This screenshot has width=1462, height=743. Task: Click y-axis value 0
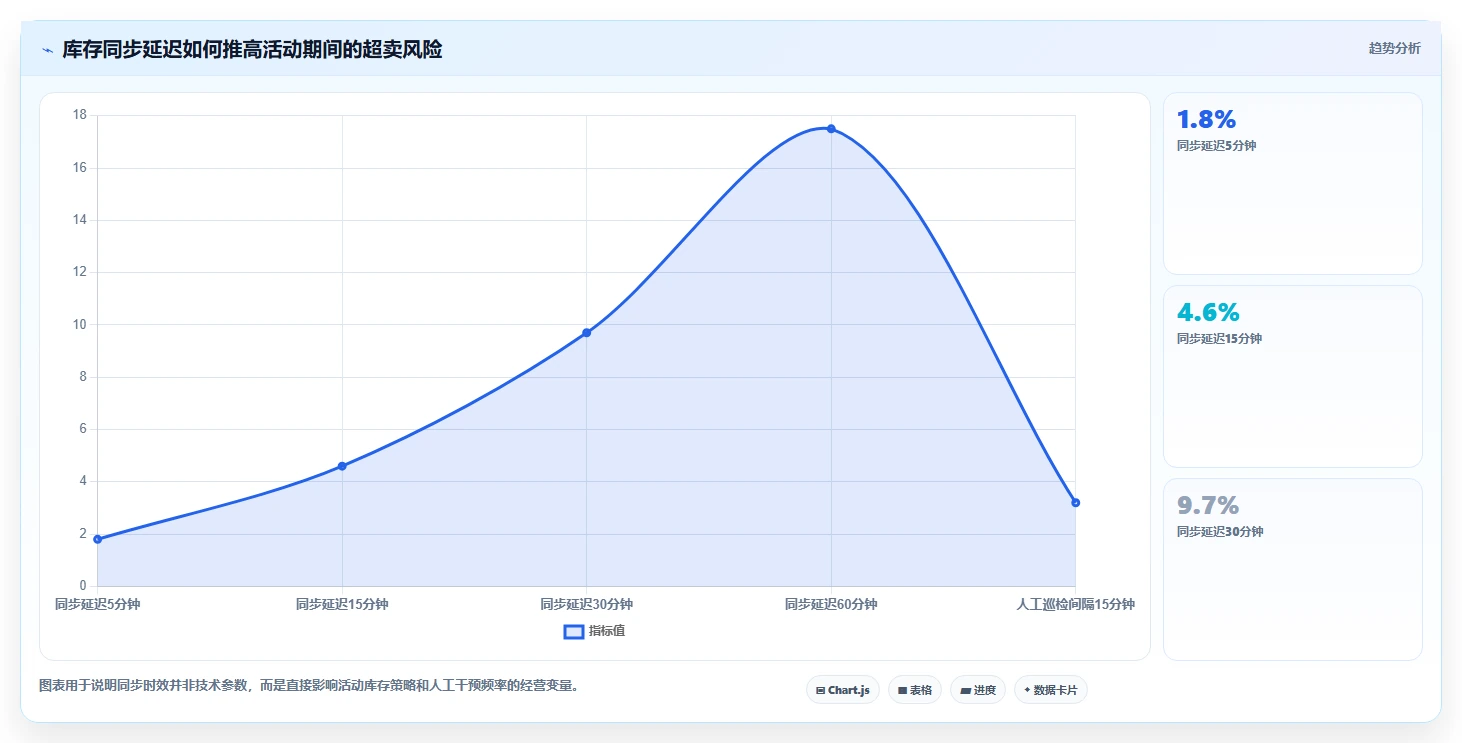pyautogui.click(x=83, y=586)
